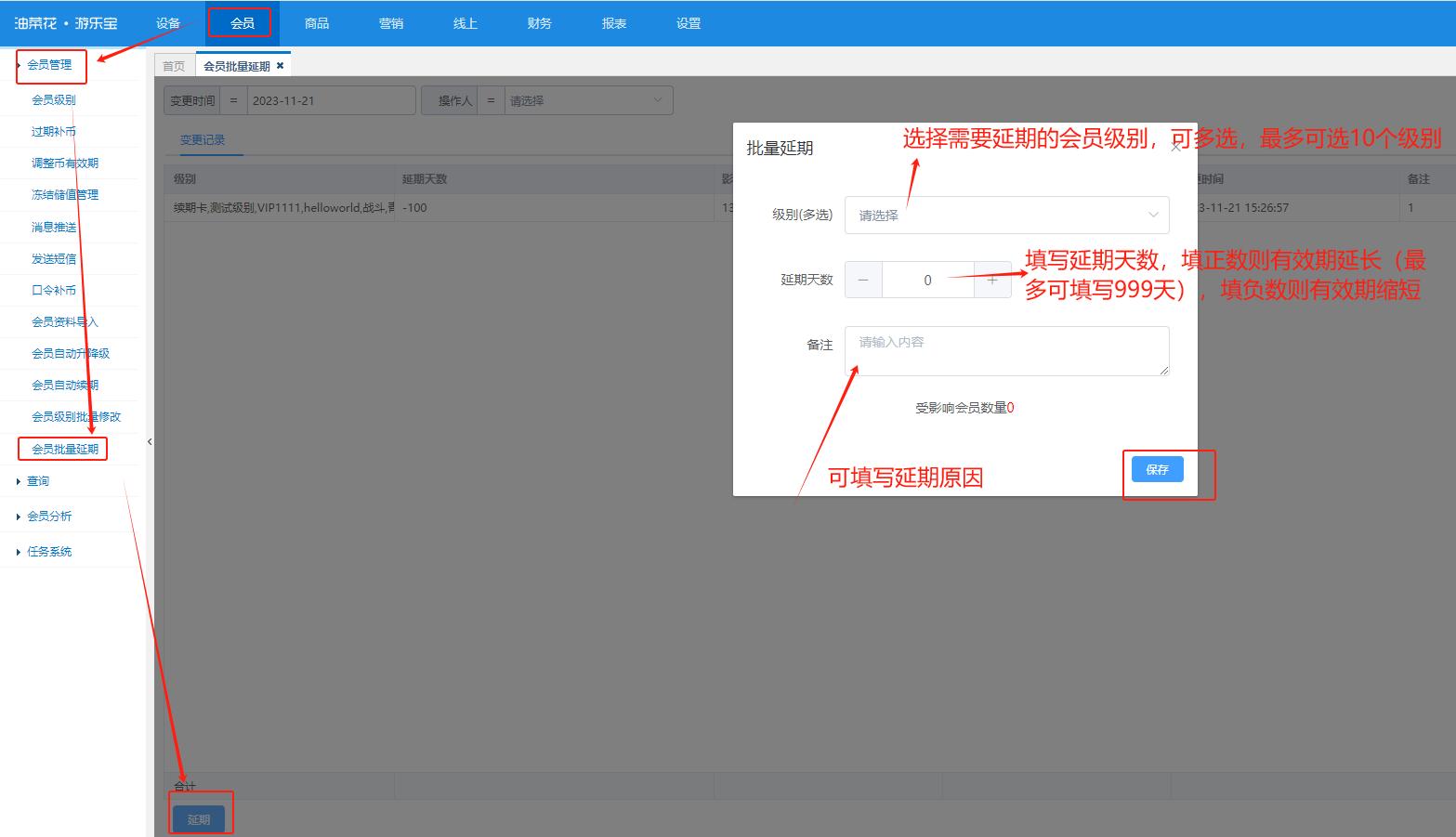Open the 设置 top menu
The image size is (1456, 837).
689,23
